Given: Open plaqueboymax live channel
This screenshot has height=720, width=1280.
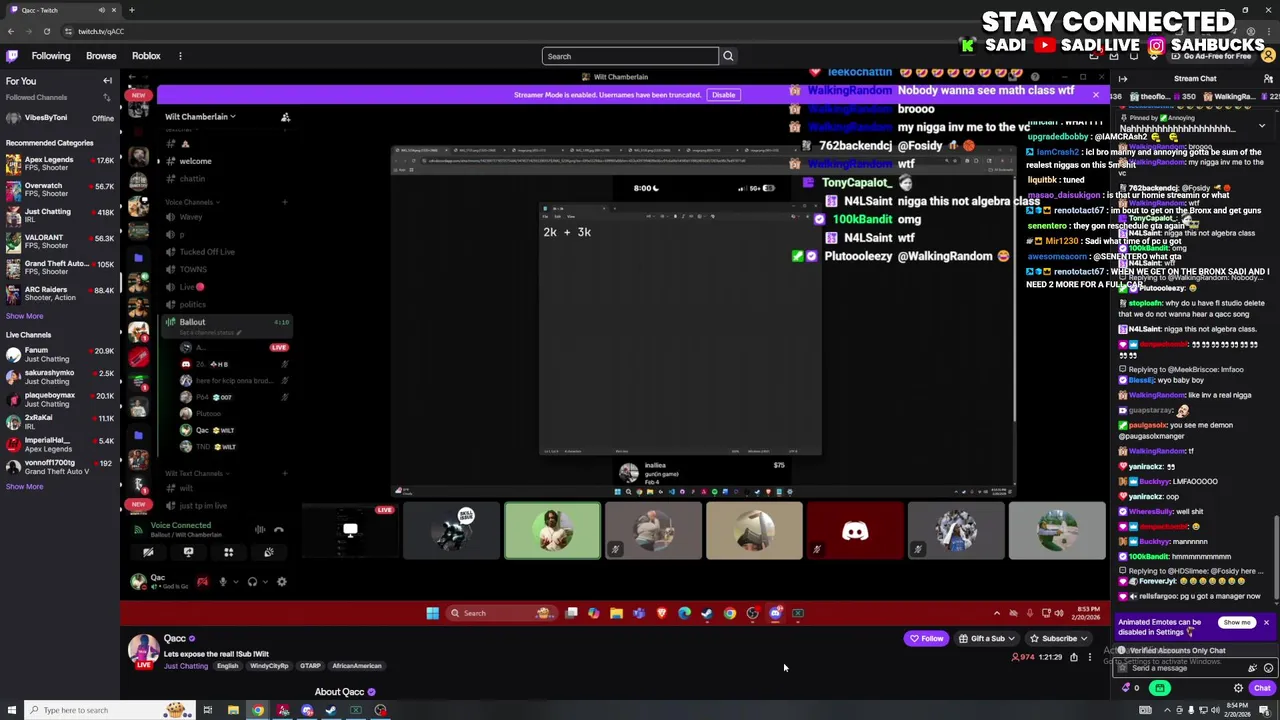Looking at the screenshot, I should tap(60, 399).
